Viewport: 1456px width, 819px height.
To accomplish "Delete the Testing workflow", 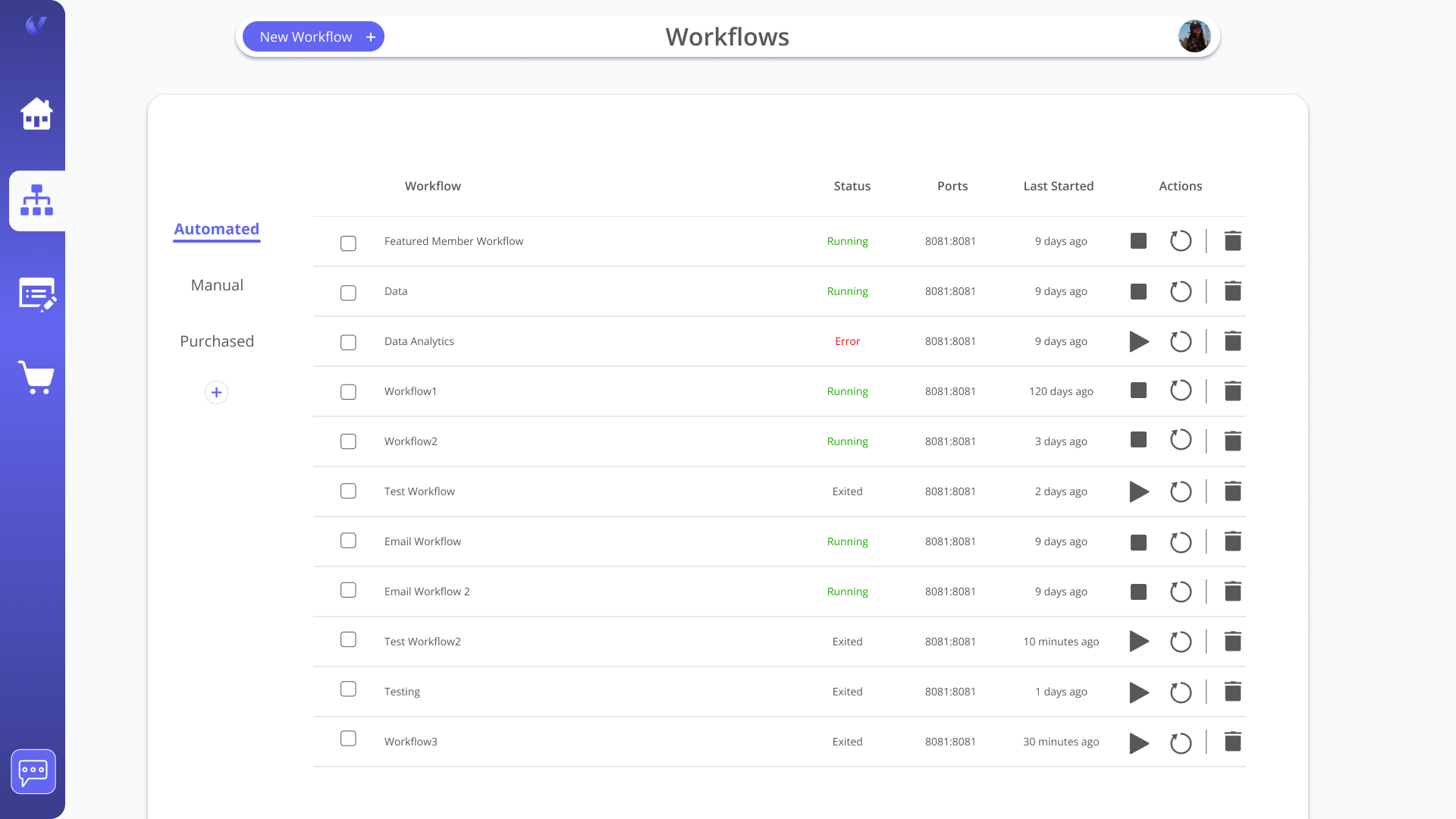I will click(1233, 692).
